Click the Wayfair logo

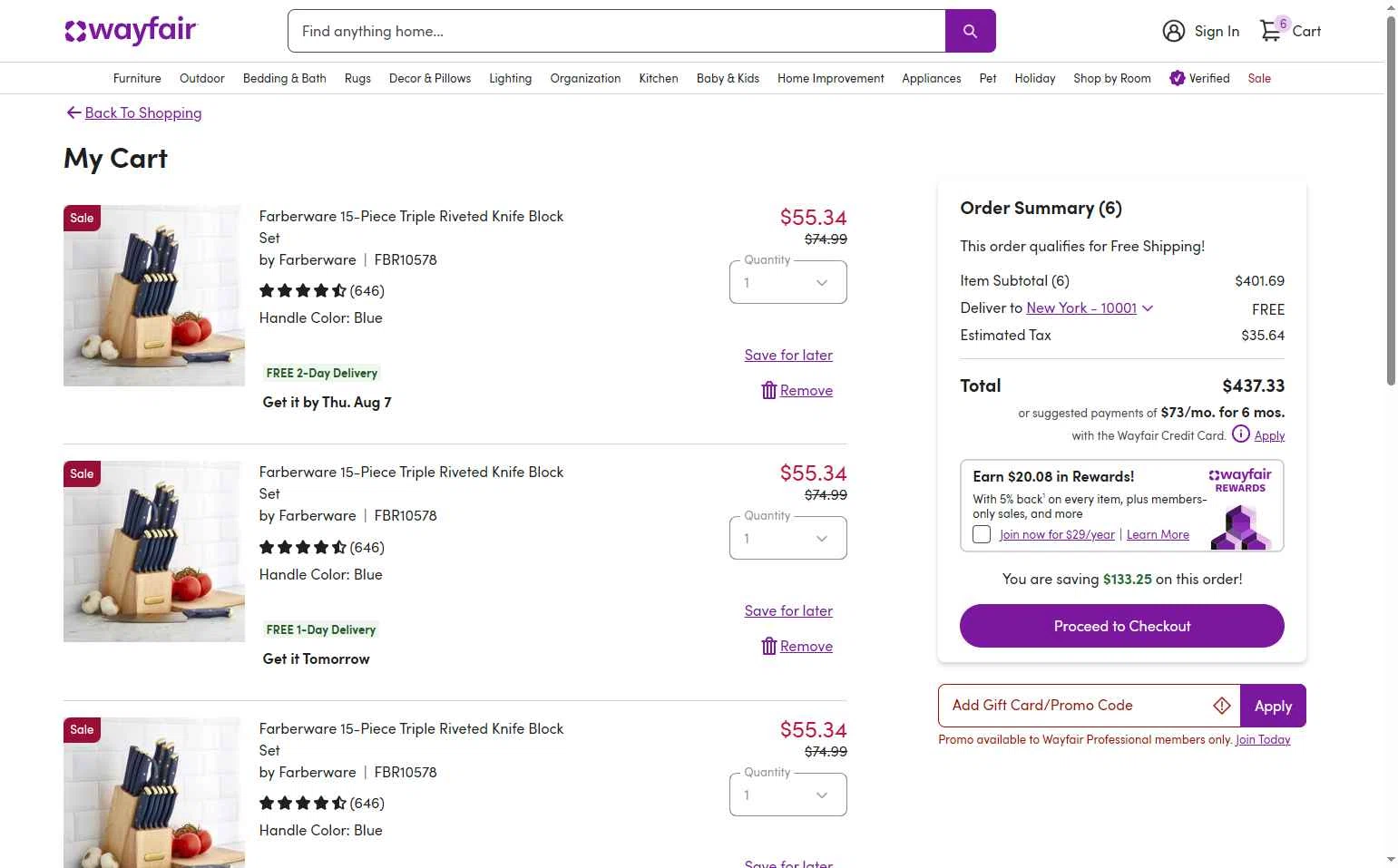click(x=131, y=31)
